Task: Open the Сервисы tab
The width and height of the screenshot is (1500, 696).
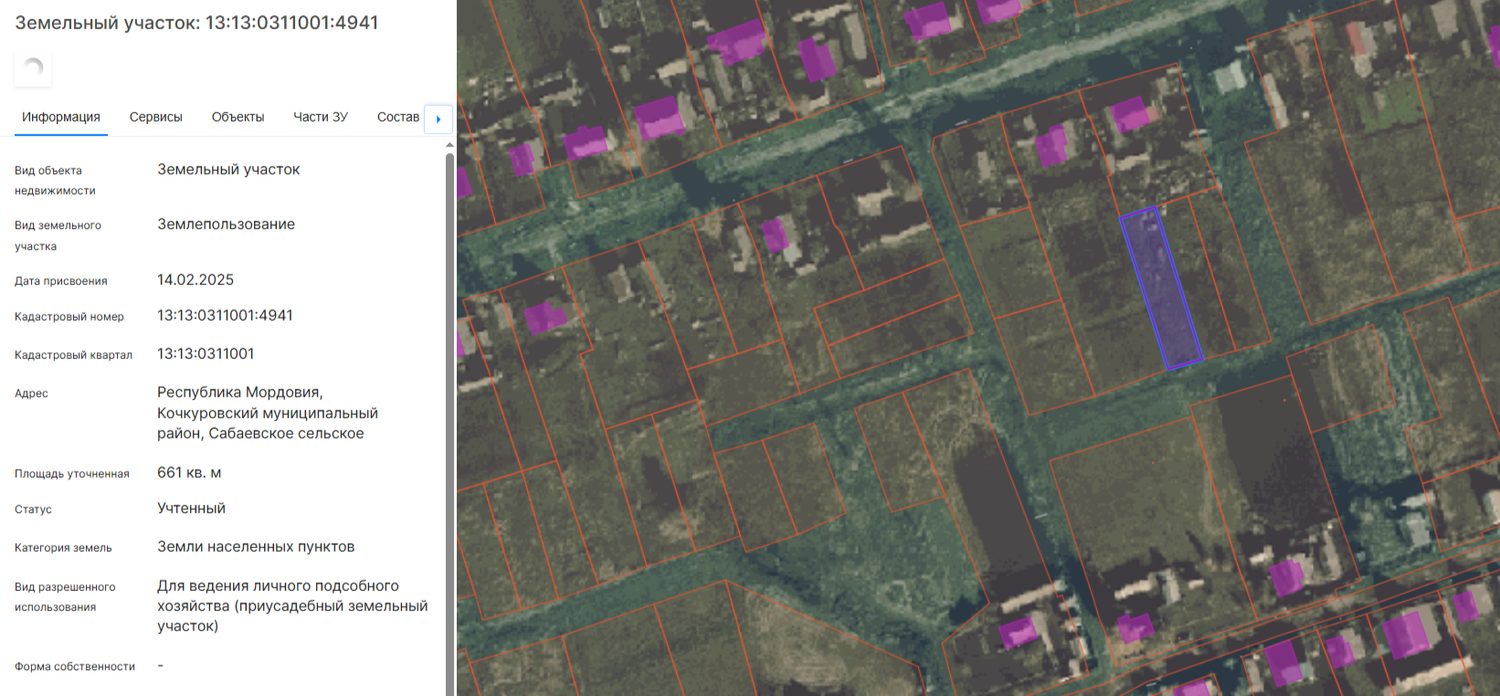Action: coord(156,117)
